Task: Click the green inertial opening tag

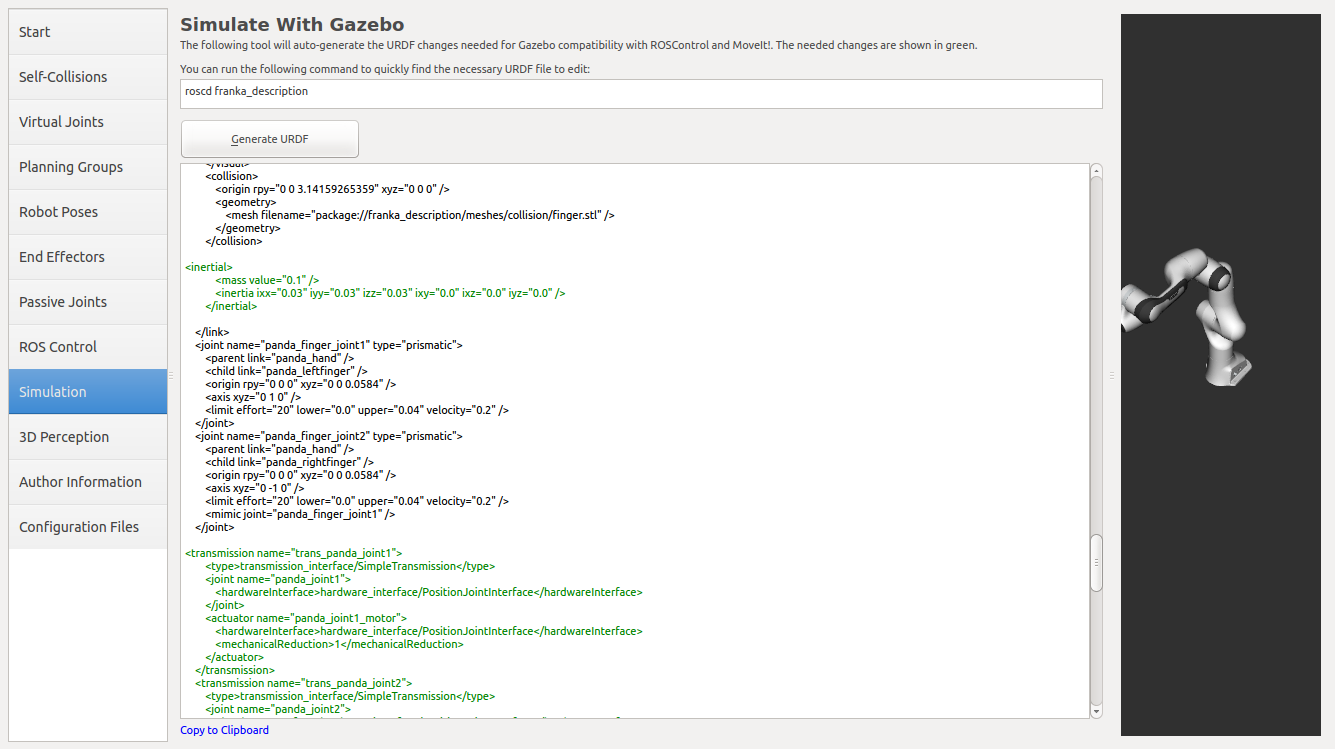Action: [209, 267]
